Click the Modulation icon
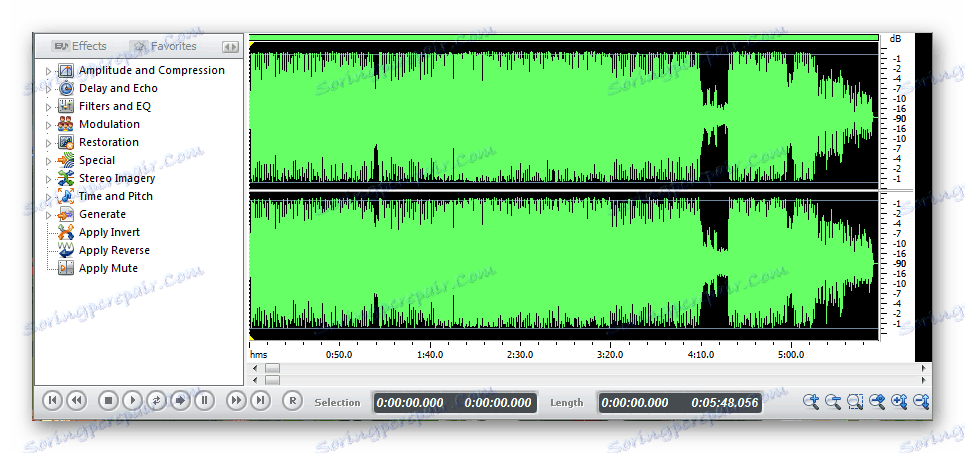 pos(65,124)
